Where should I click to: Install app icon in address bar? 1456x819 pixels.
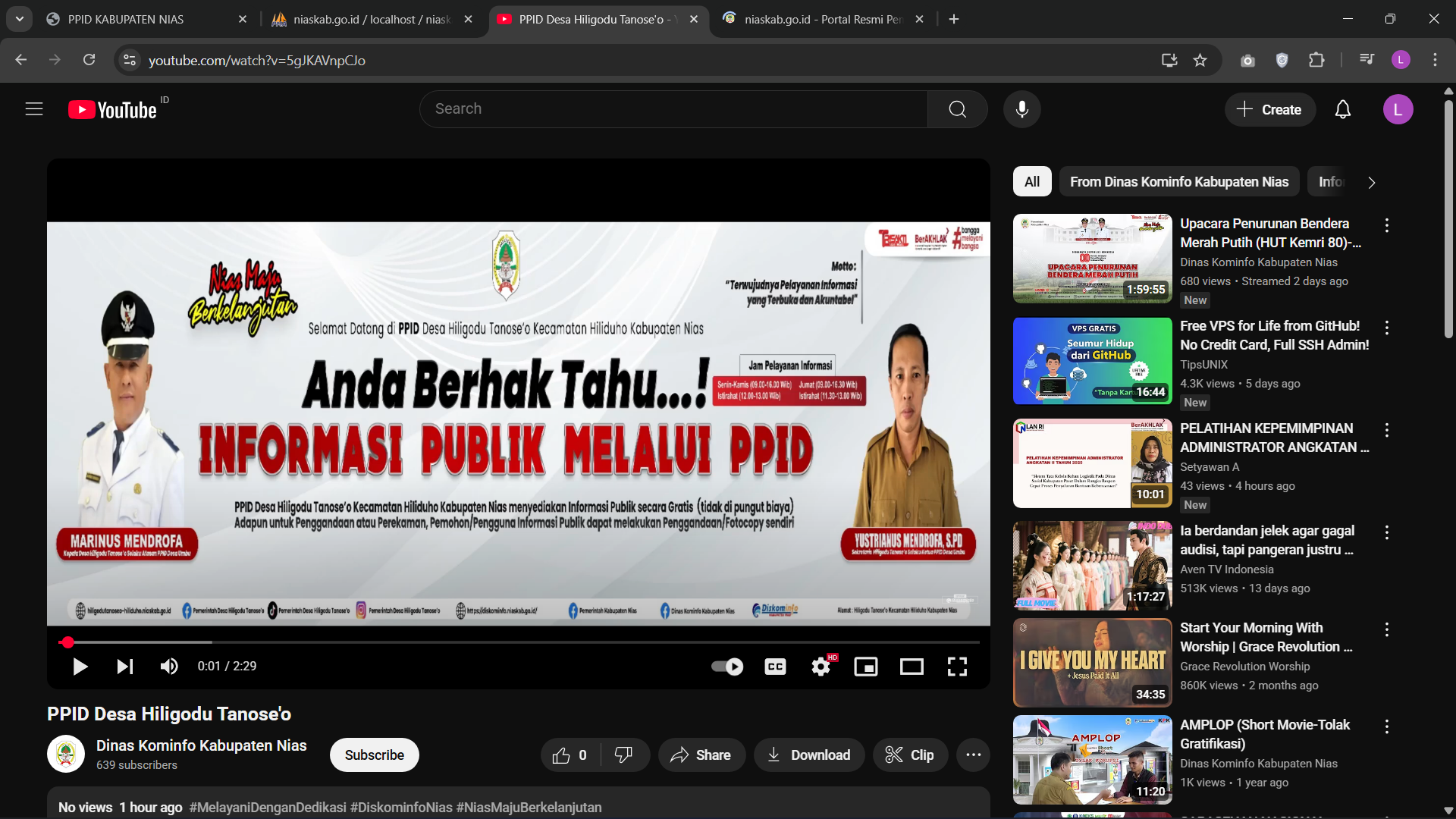(1169, 60)
